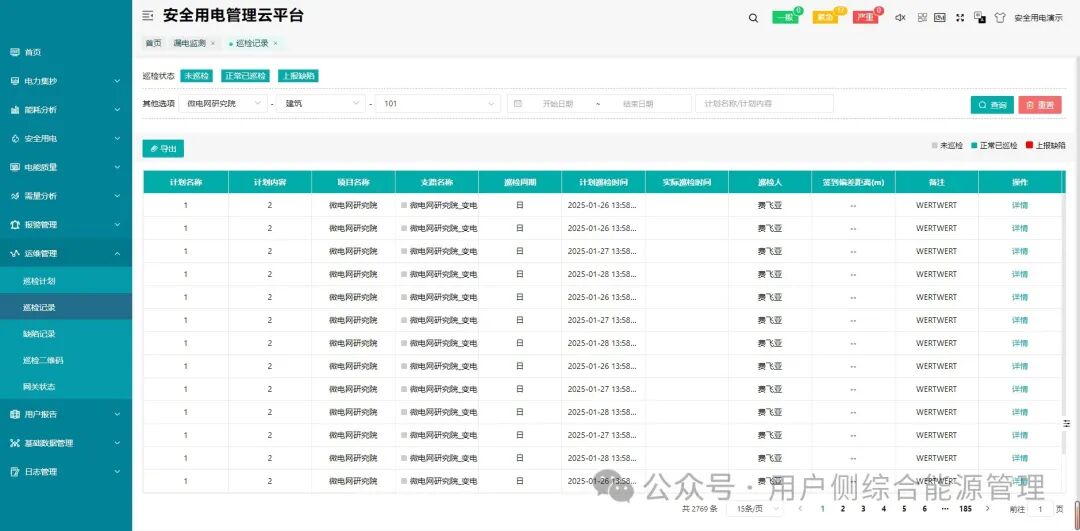Focus the 结束日期 end date field
This screenshot has height=531, width=1080.
coord(638,104)
